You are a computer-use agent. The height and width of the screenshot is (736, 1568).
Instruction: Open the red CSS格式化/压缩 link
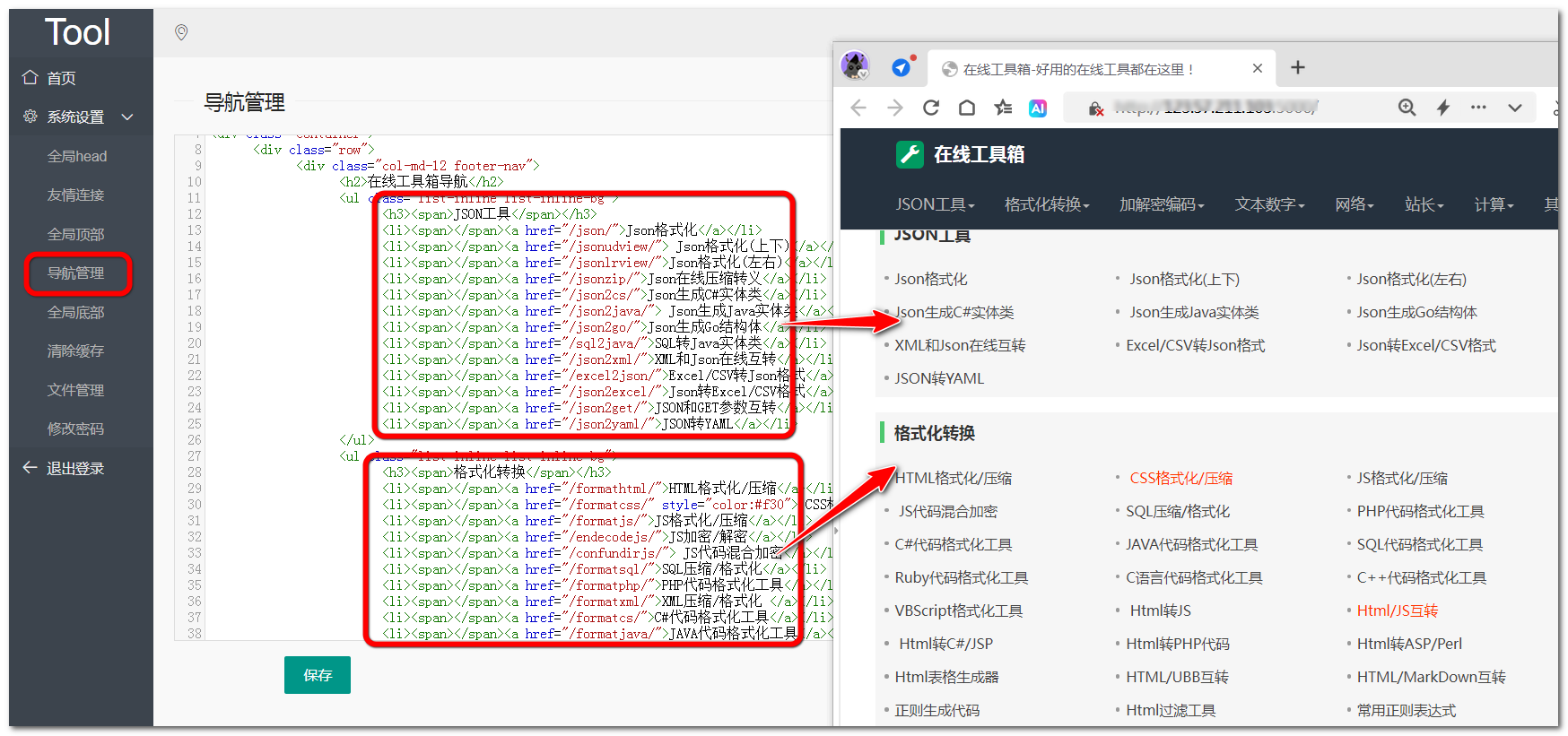click(1180, 478)
